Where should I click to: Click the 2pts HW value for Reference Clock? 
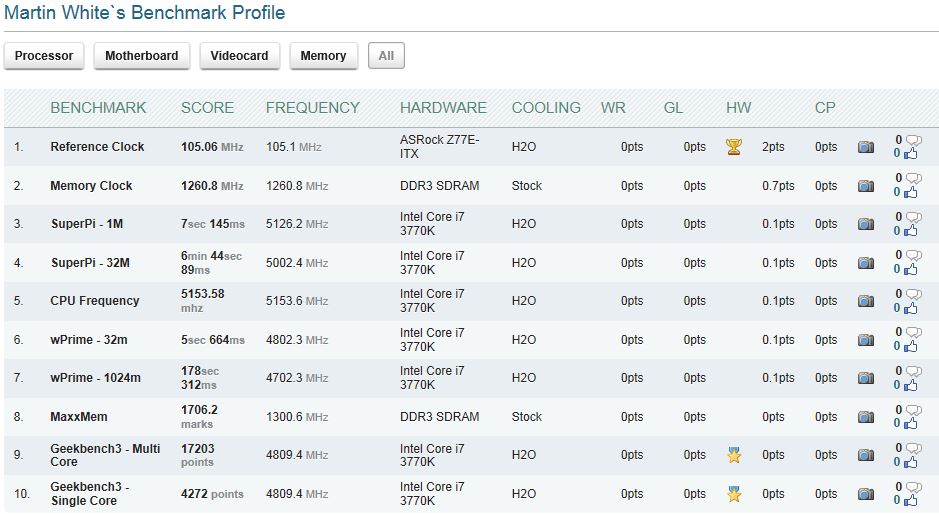pyautogui.click(x=773, y=147)
